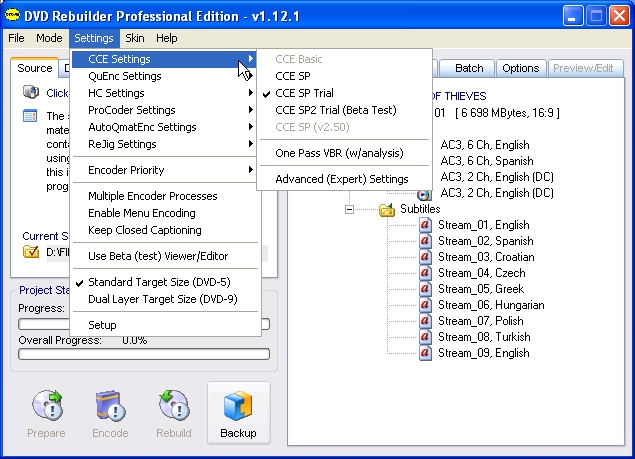The image size is (635, 459).
Task: Select Stream_06, Hungarian subtitle text
Action: (x=491, y=305)
